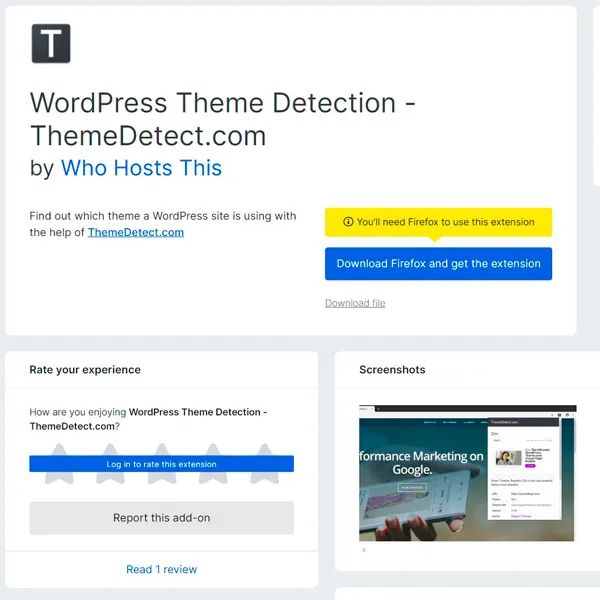Select the fifth rating star
The width and height of the screenshot is (600, 600).
[x=264, y=463]
